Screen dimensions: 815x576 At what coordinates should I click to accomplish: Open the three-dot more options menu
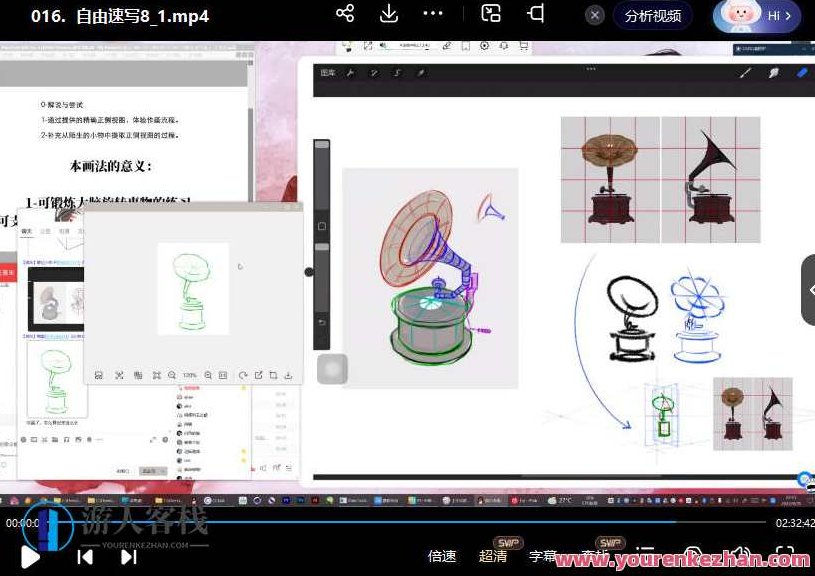pos(433,14)
